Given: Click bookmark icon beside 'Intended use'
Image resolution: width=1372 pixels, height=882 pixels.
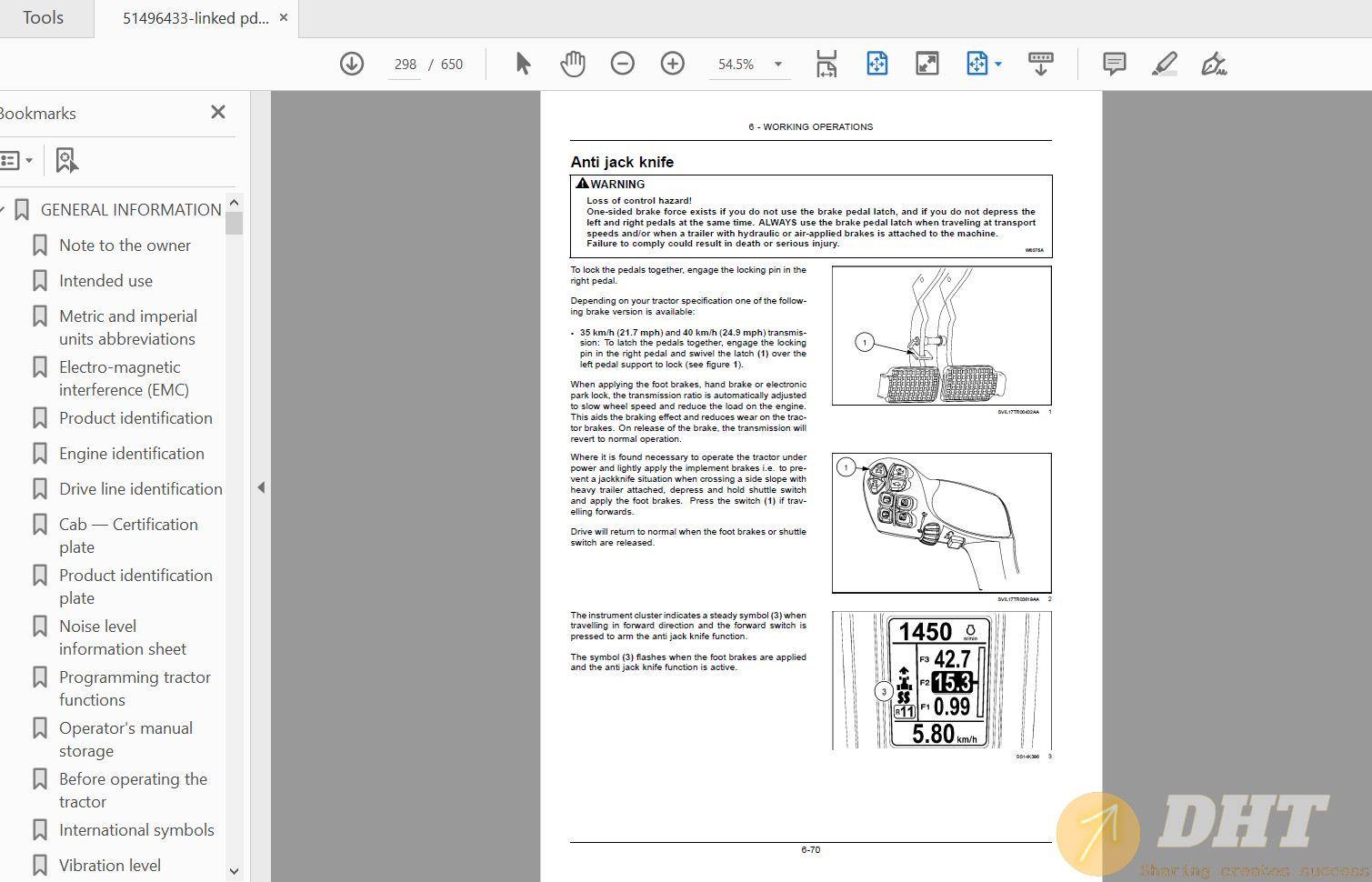Looking at the screenshot, I should point(40,281).
